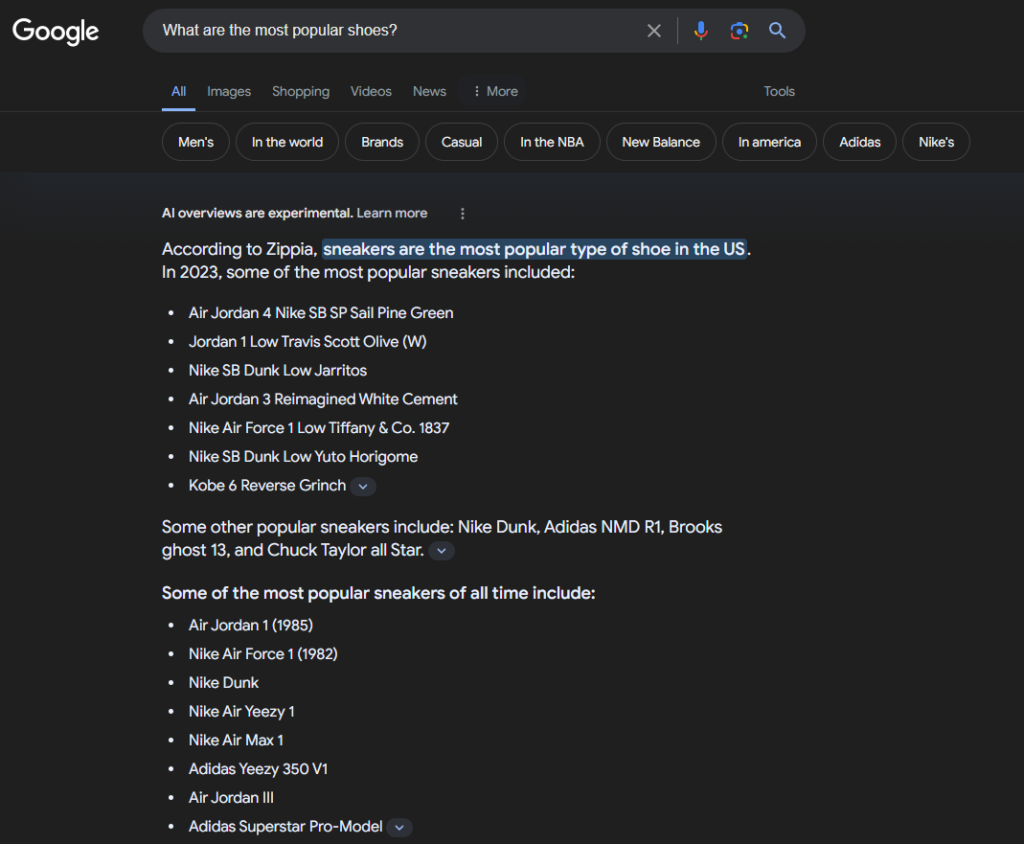
Task: Click the New Balance chip
Action: pos(661,142)
